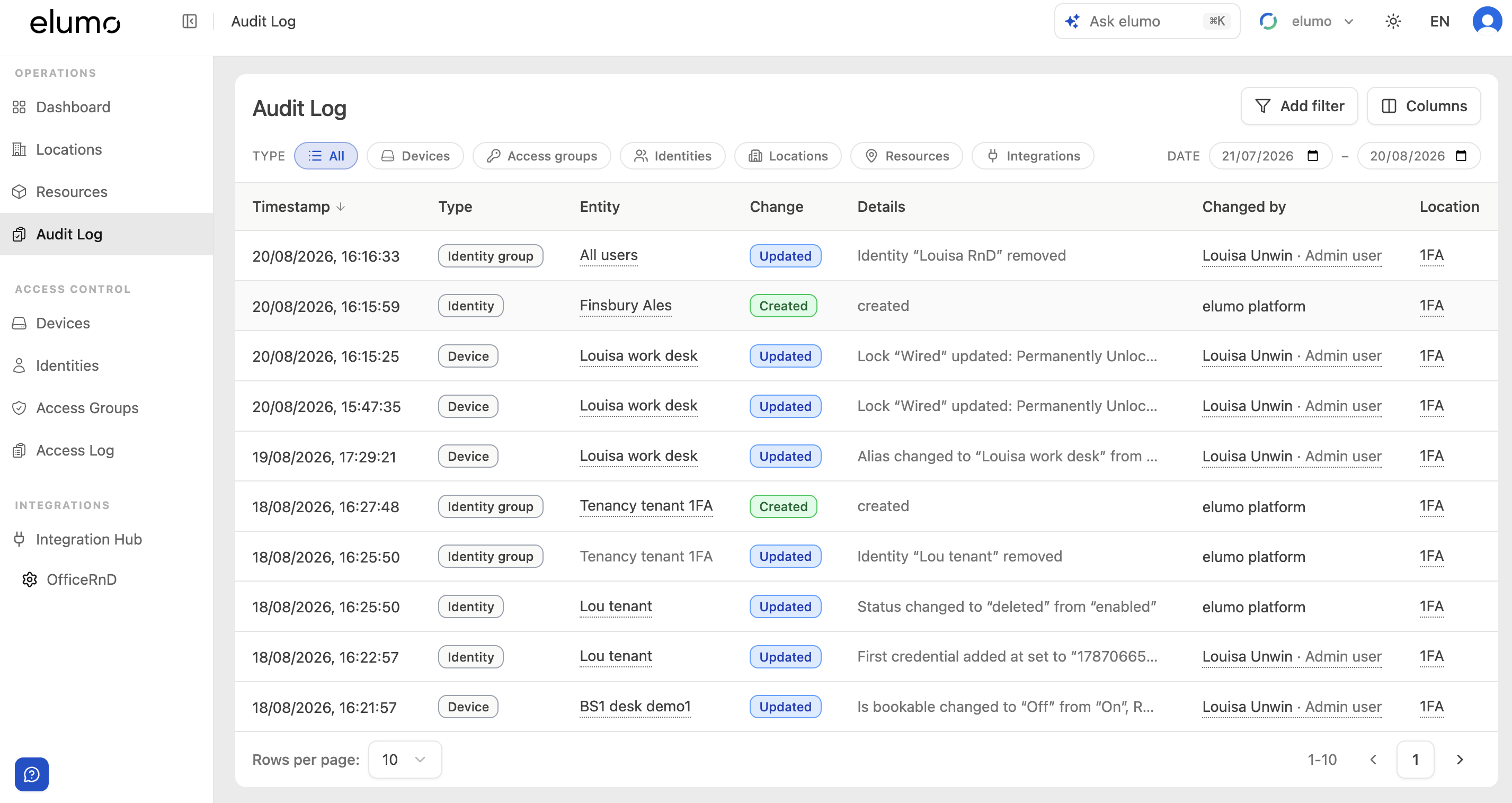The width and height of the screenshot is (1512, 803).
Task: Click the Access Groups shield icon
Action: coord(20,408)
